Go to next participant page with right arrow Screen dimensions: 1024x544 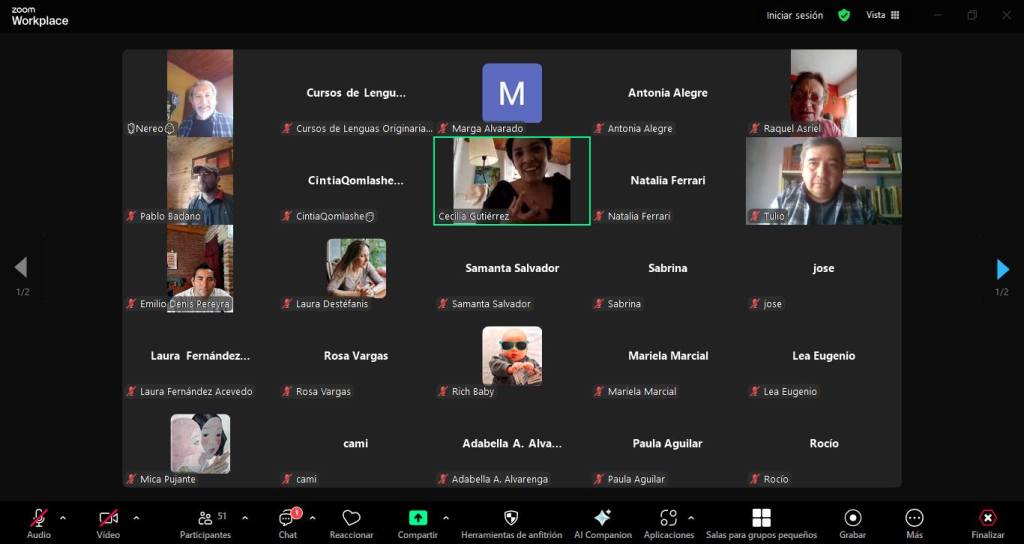coord(1002,268)
